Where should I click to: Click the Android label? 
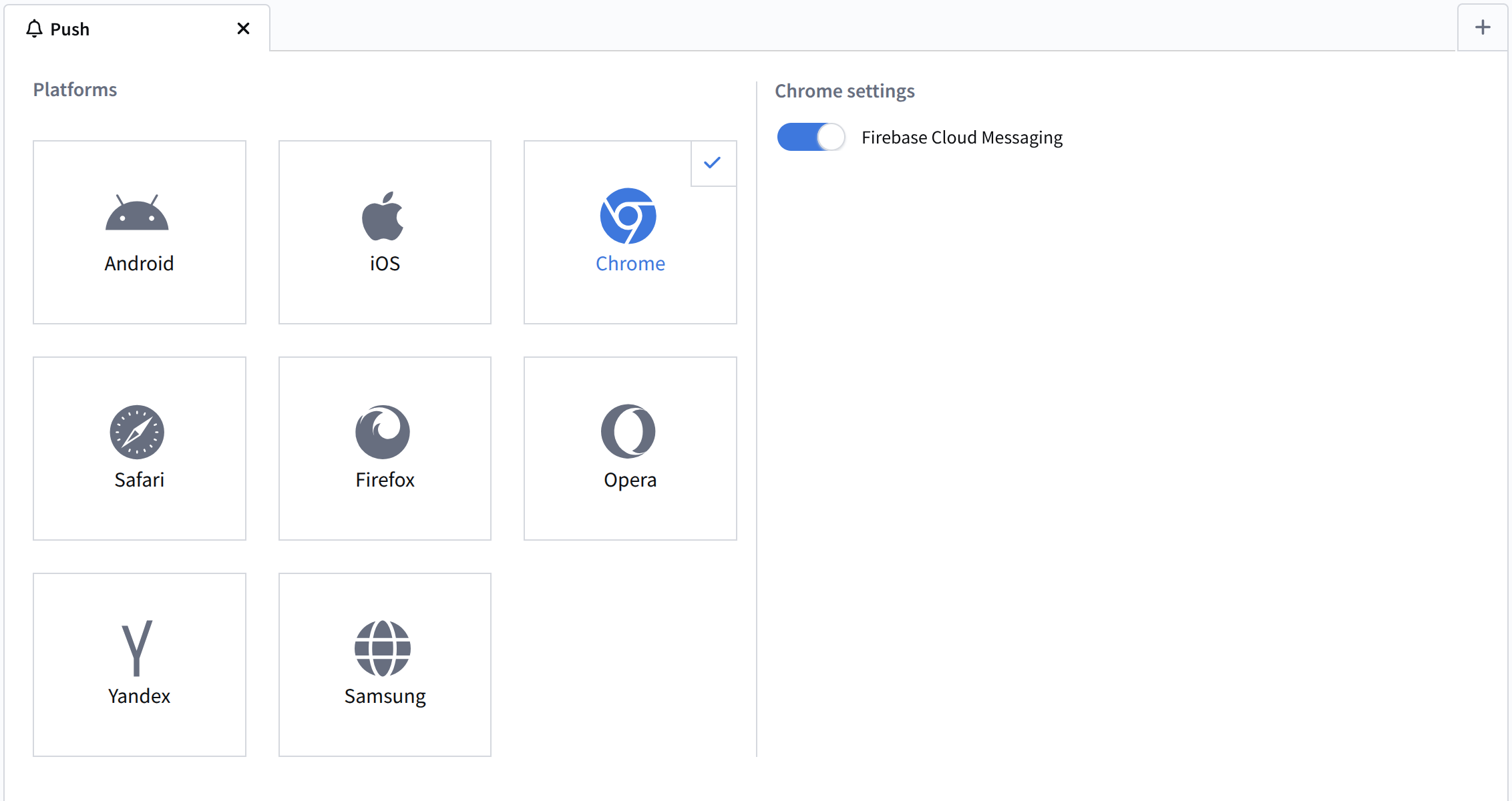pos(139,264)
